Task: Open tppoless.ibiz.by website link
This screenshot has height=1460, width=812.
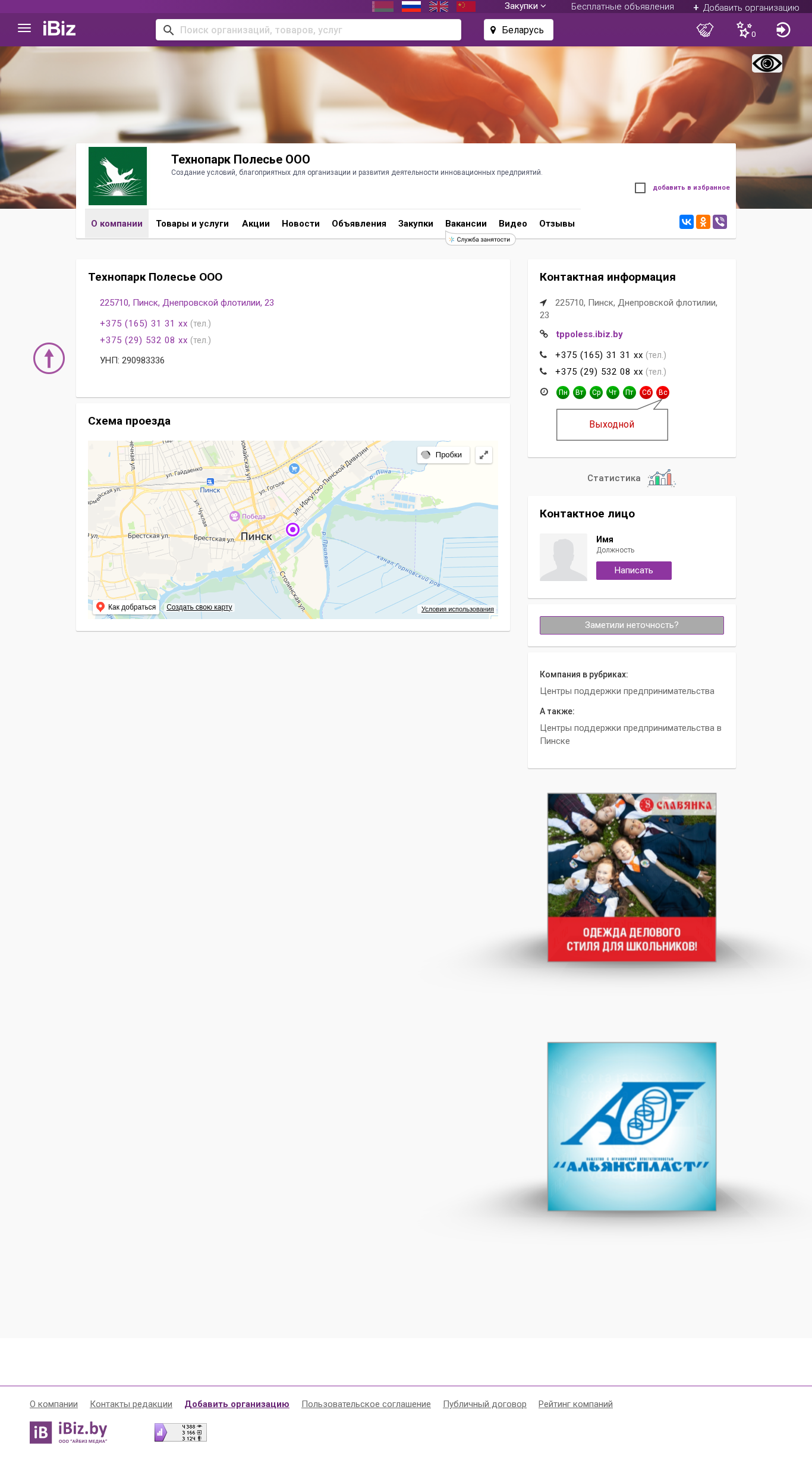Action: (589, 334)
